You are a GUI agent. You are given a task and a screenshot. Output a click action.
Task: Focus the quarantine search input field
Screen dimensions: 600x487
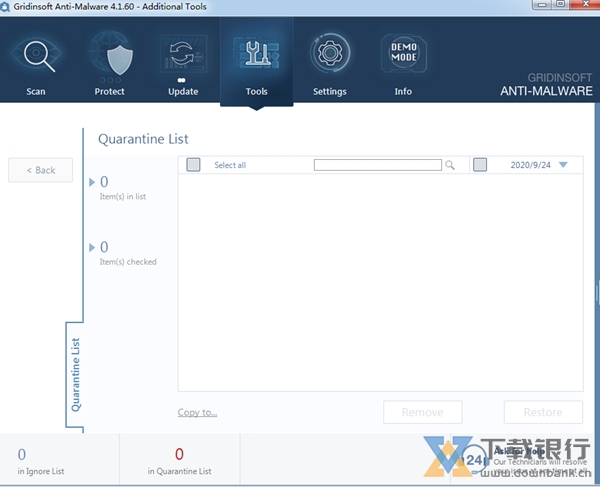(x=378, y=165)
